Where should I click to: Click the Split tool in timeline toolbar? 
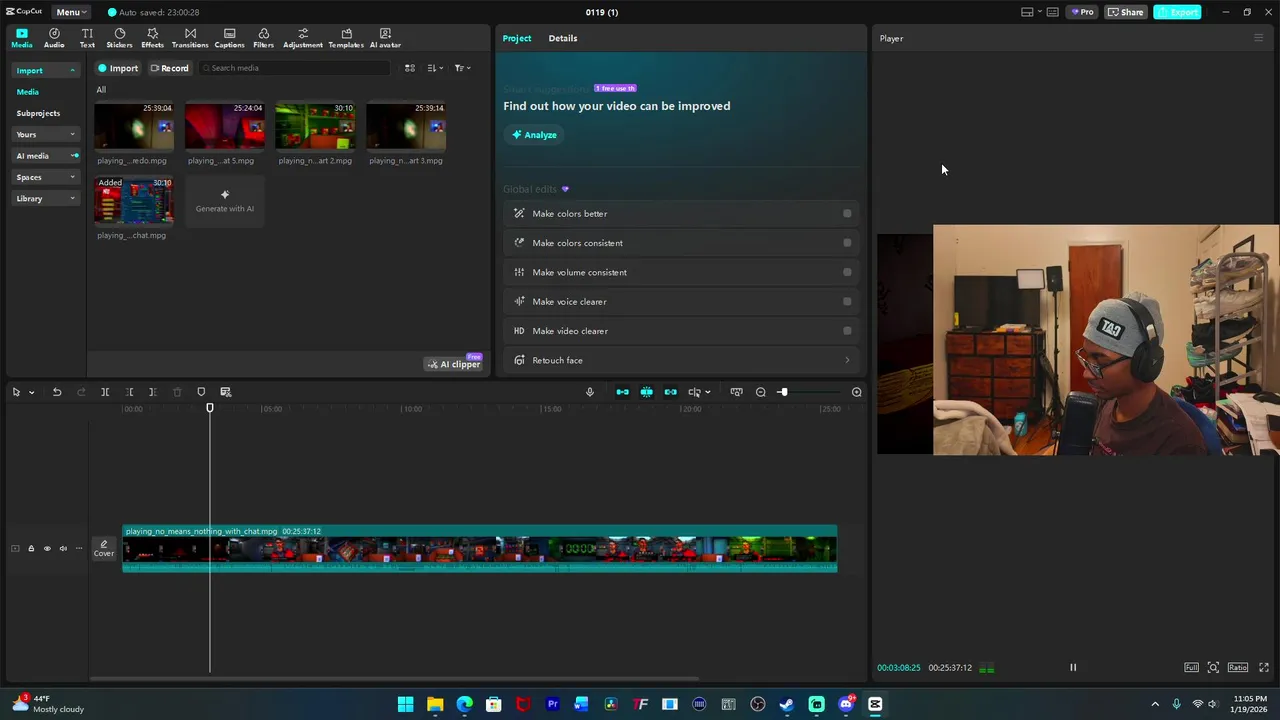pyautogui.click(x=105, y=392)
